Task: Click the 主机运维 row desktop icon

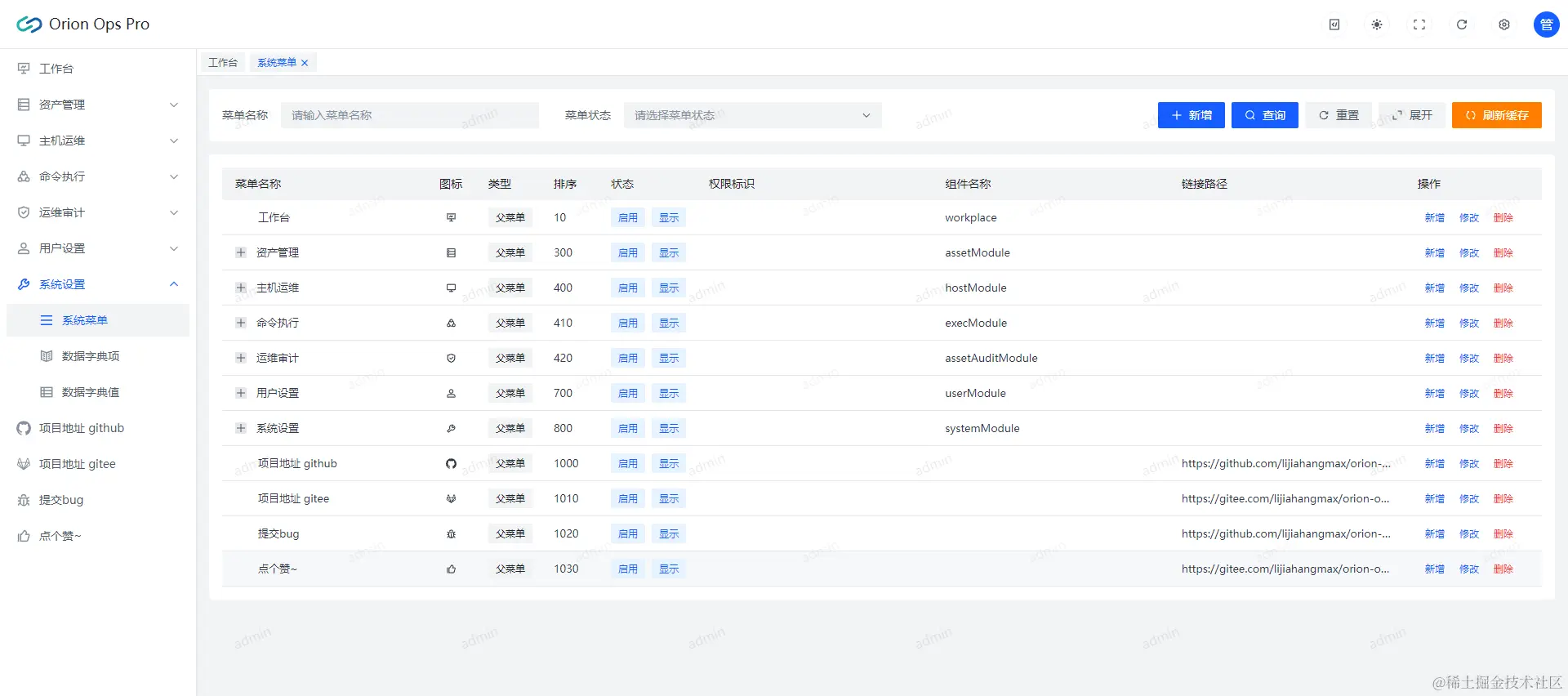Action: [451, 288]
